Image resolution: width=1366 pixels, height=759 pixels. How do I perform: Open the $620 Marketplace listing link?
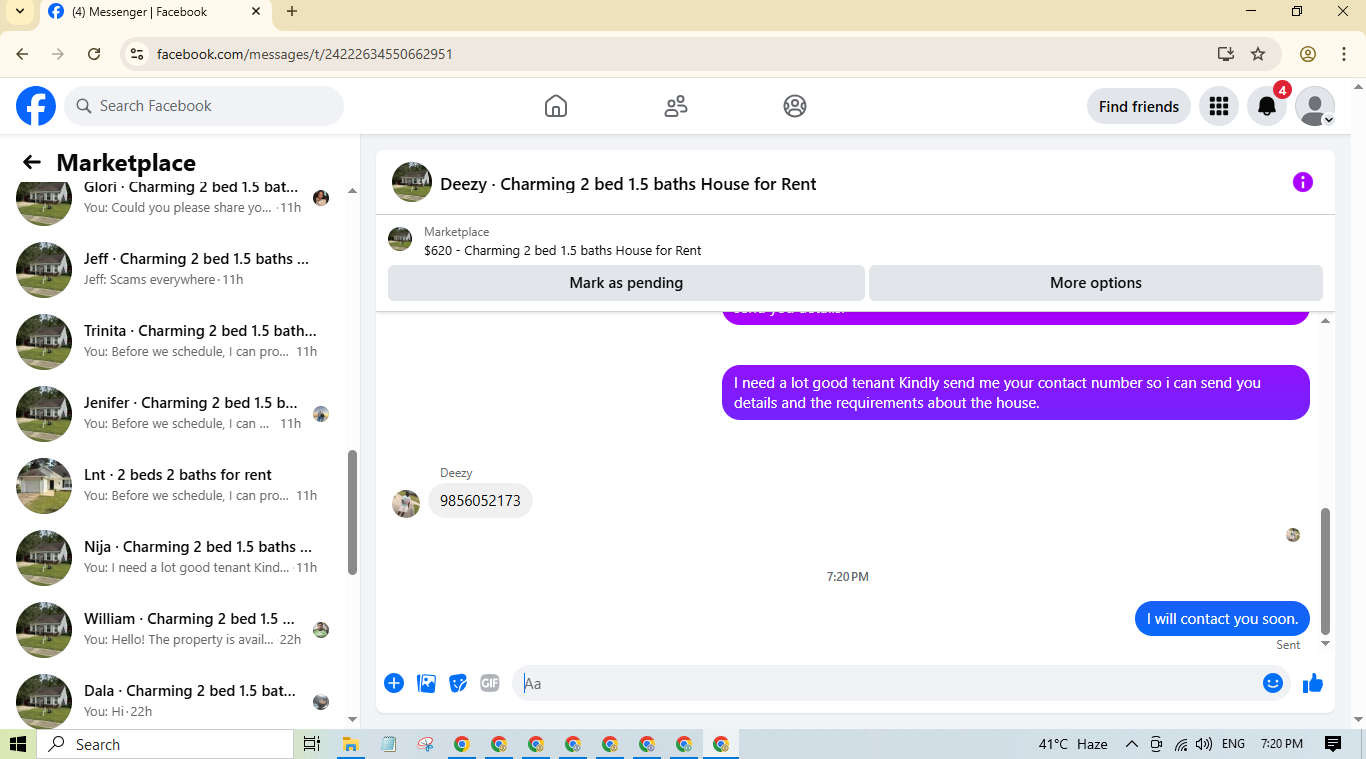(x=563, y=251)
